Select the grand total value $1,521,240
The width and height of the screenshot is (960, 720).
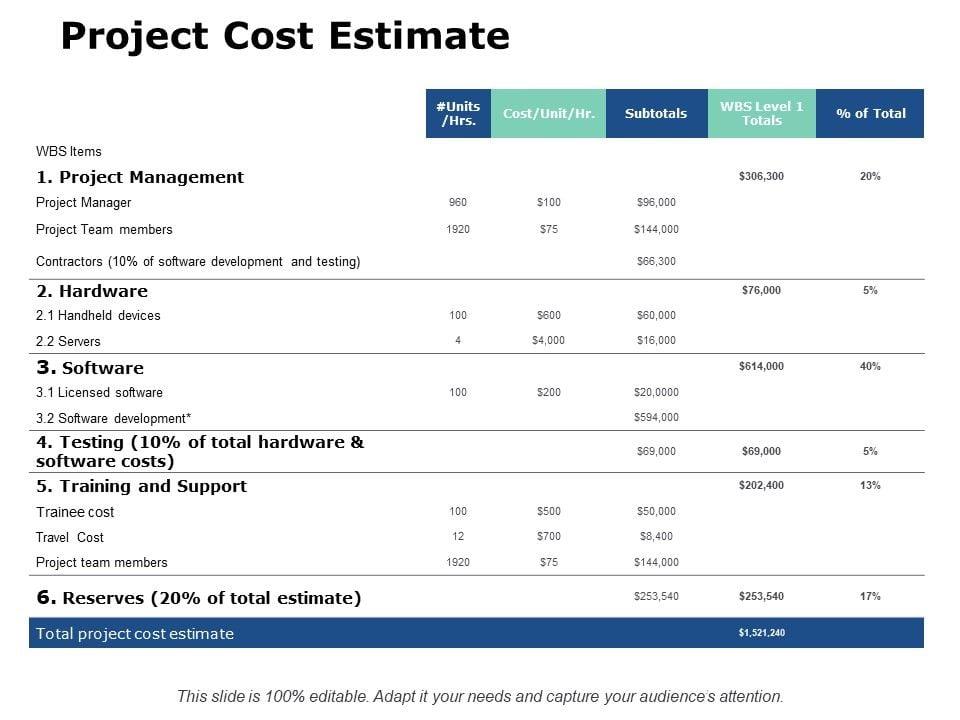[762, 633]
